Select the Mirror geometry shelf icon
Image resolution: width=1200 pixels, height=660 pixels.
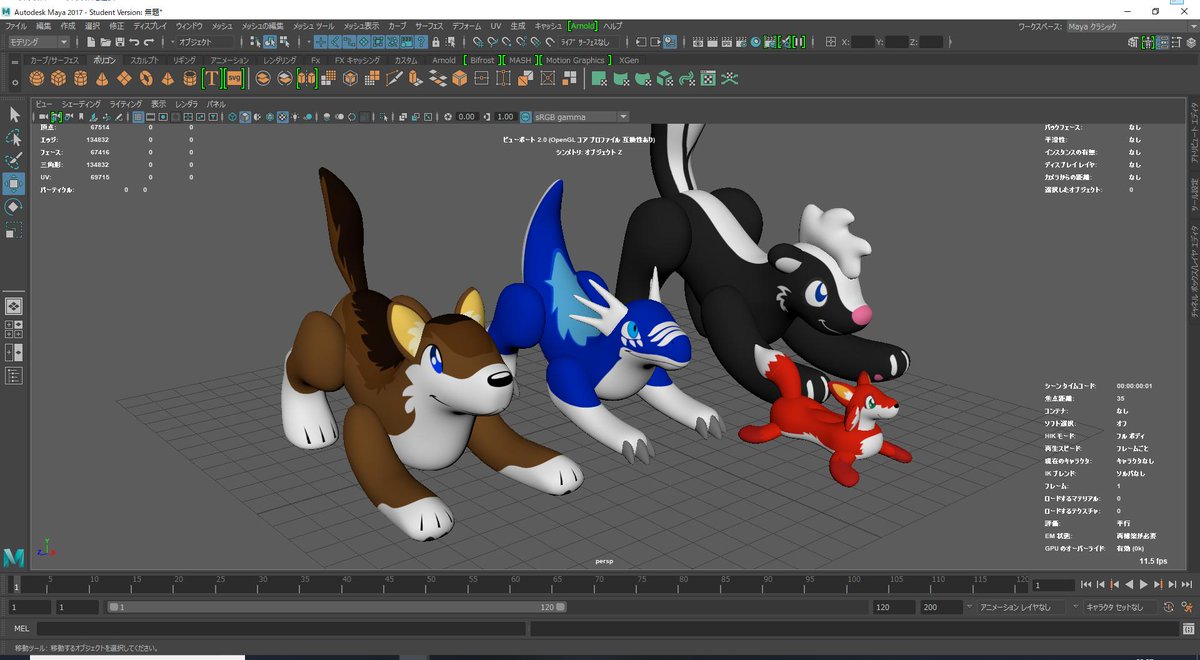click(x=307, y=78)
